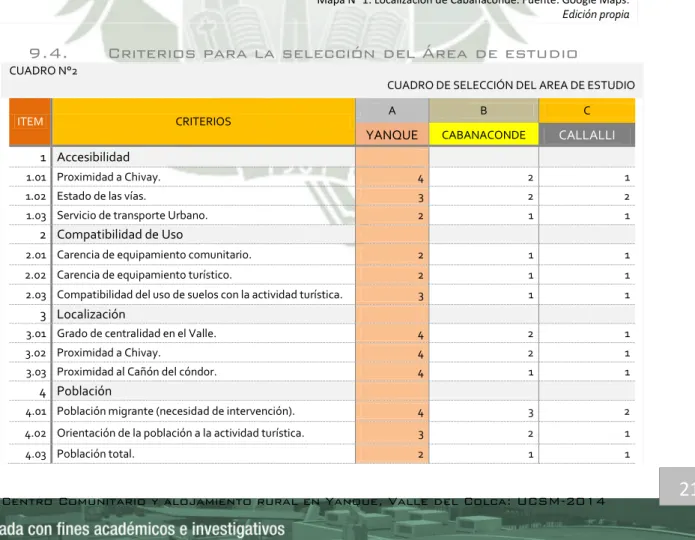
Task: Click 'Estado de las vías.' row
Action: 322,196
